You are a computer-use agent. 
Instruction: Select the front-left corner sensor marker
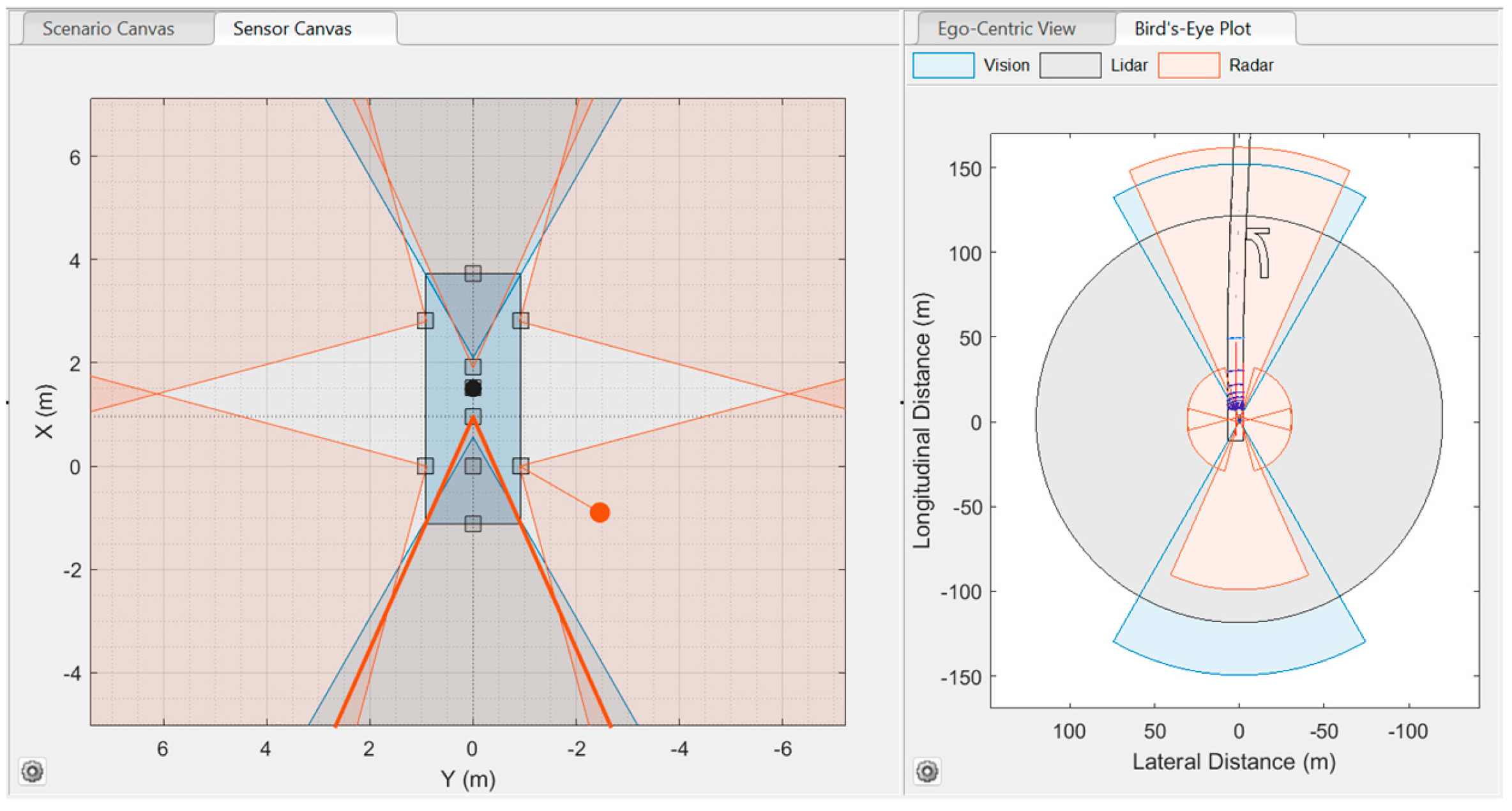[x=425, y=320]
